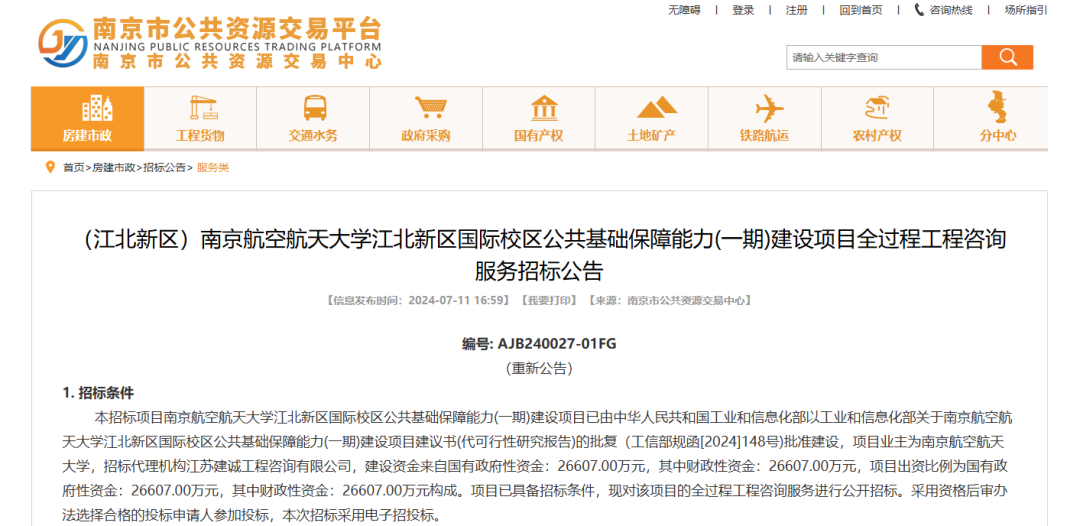Image resolution: width=1080 pixels, height=526 pixels.
Task: Click the 国有产权 bank building icon
Action: click(544, 109)
